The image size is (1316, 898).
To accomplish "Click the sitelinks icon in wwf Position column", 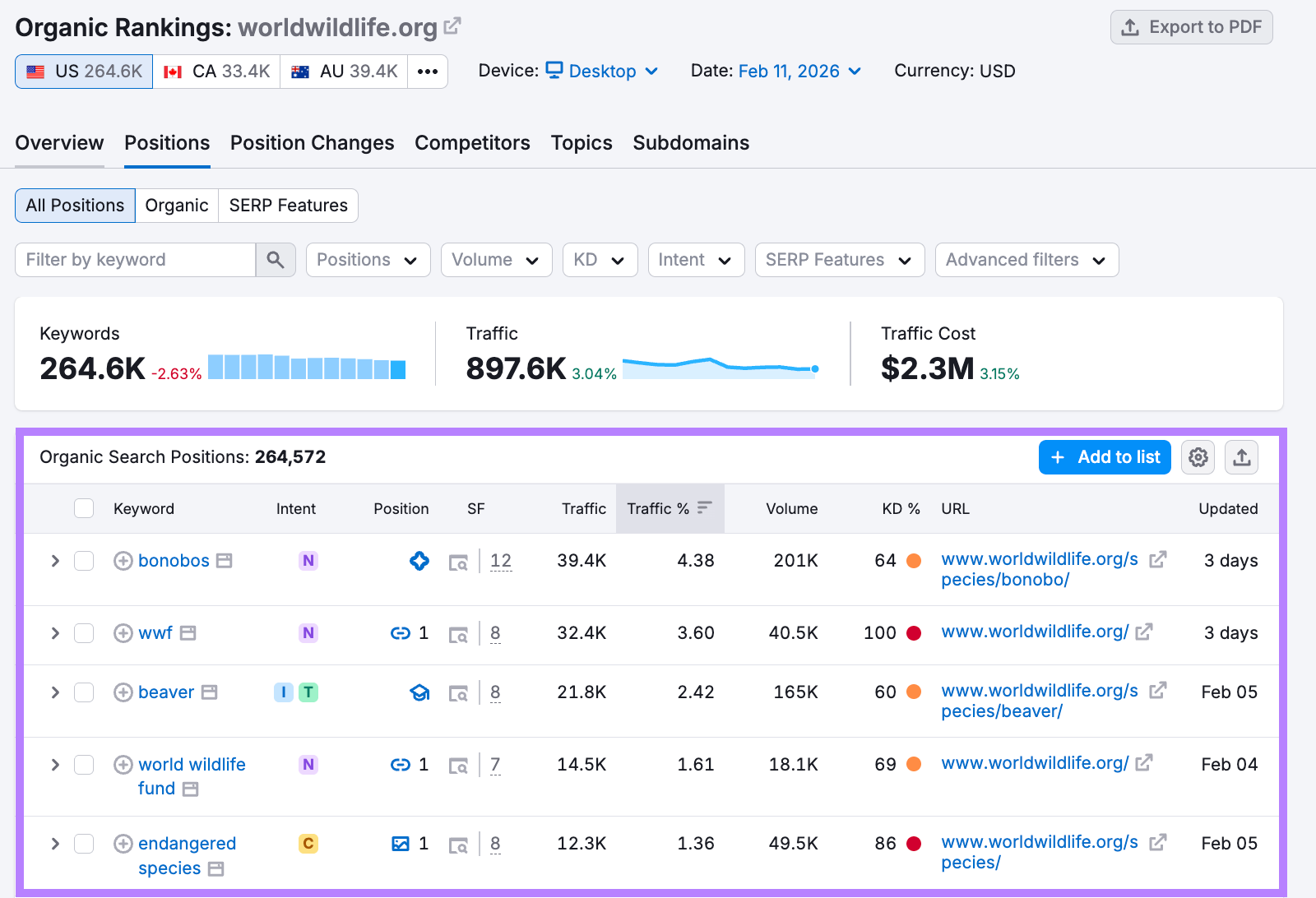I will [x=403, y=633].
